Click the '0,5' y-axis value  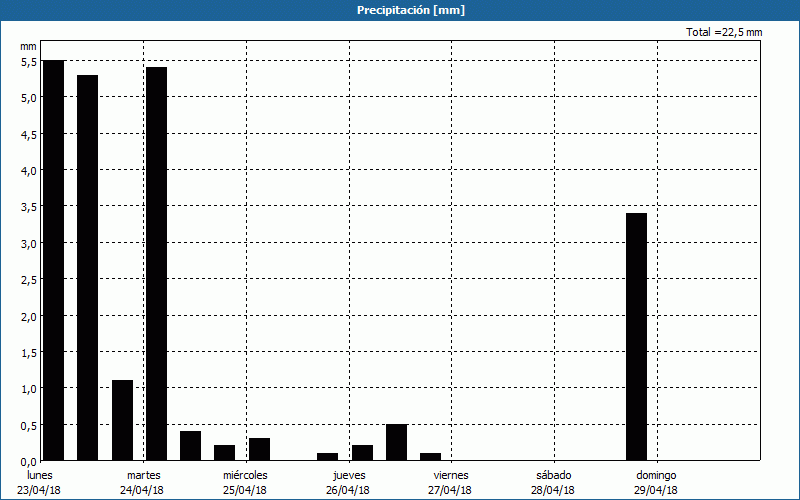point(29,426)
